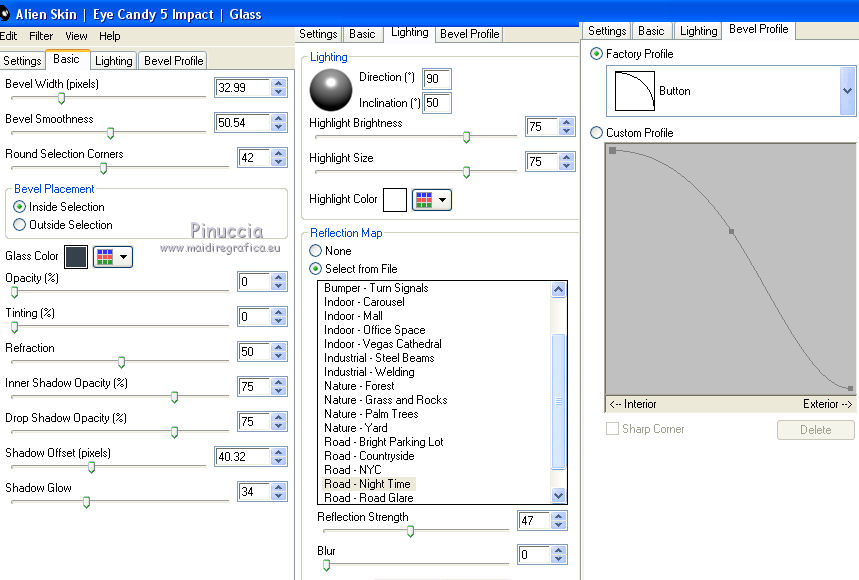The width and height of the screenshot is (859, 580).
Task: Select 'Indoor - Vegas Cathedral' reflection map
Action: point(382,344)
